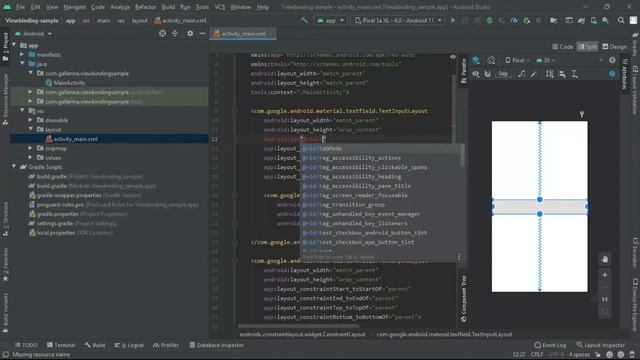Click the top constraint handle on the preview
Screen dimensions: 640x360
point(540,200)
